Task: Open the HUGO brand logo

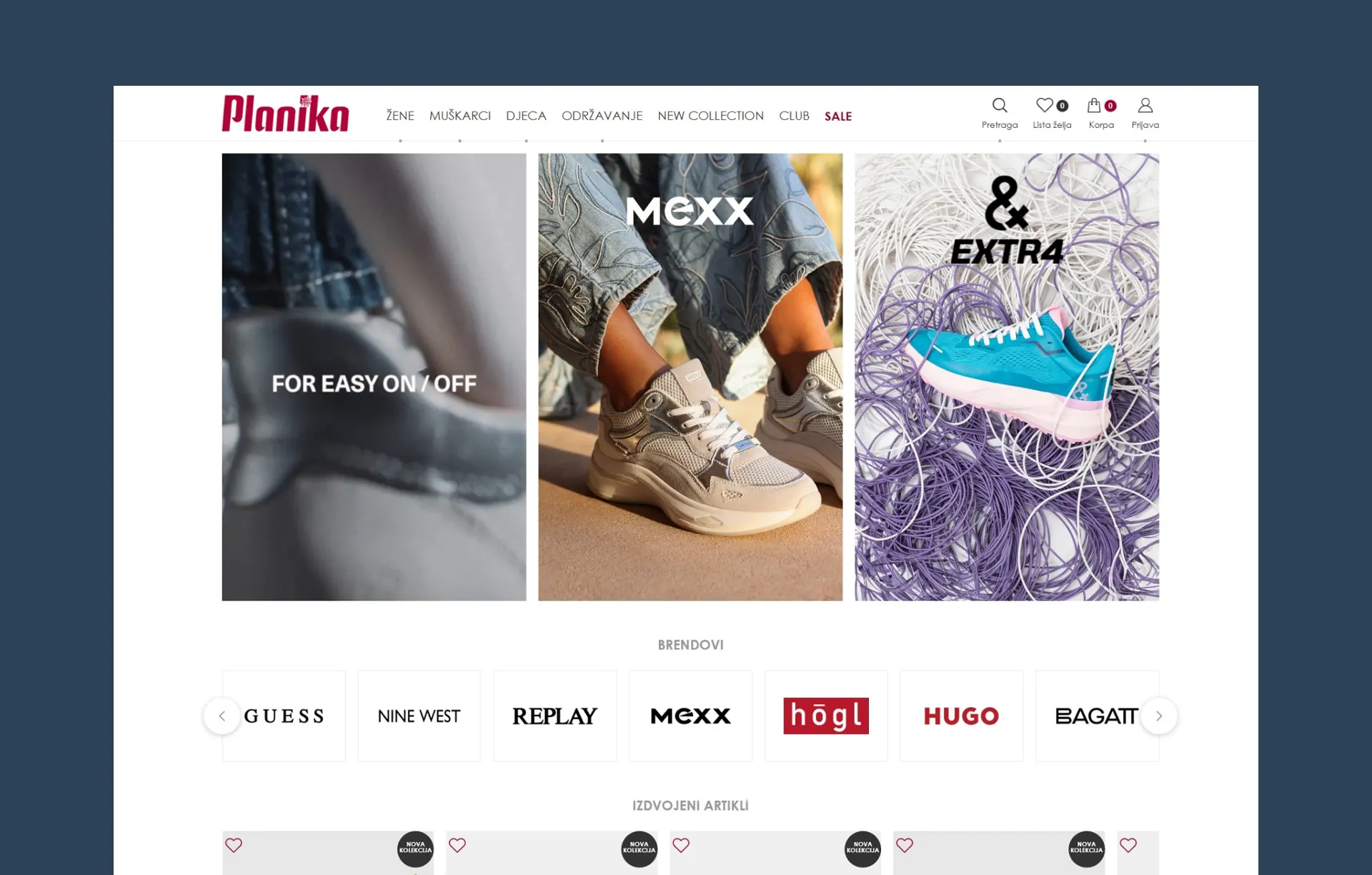Action: pyautogui.click(x=961, y=716)
